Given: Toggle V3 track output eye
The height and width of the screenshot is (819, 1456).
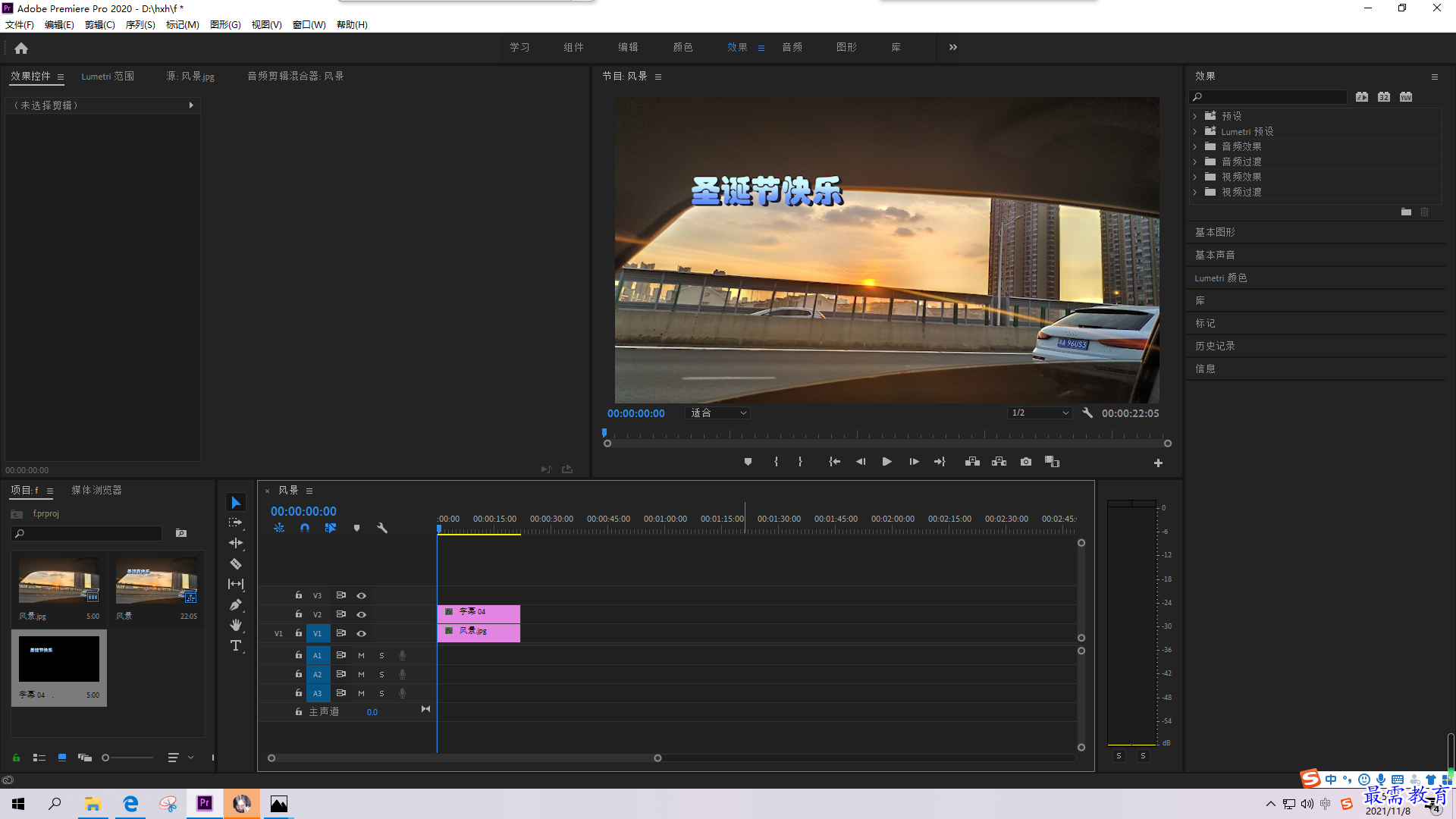Looking at the screenshot, I should coord(362,595).
